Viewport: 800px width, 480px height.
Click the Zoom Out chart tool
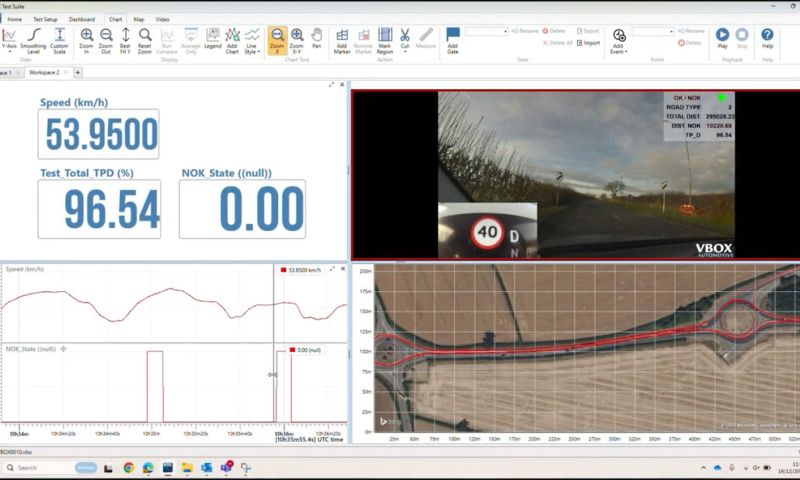point(106,39)
